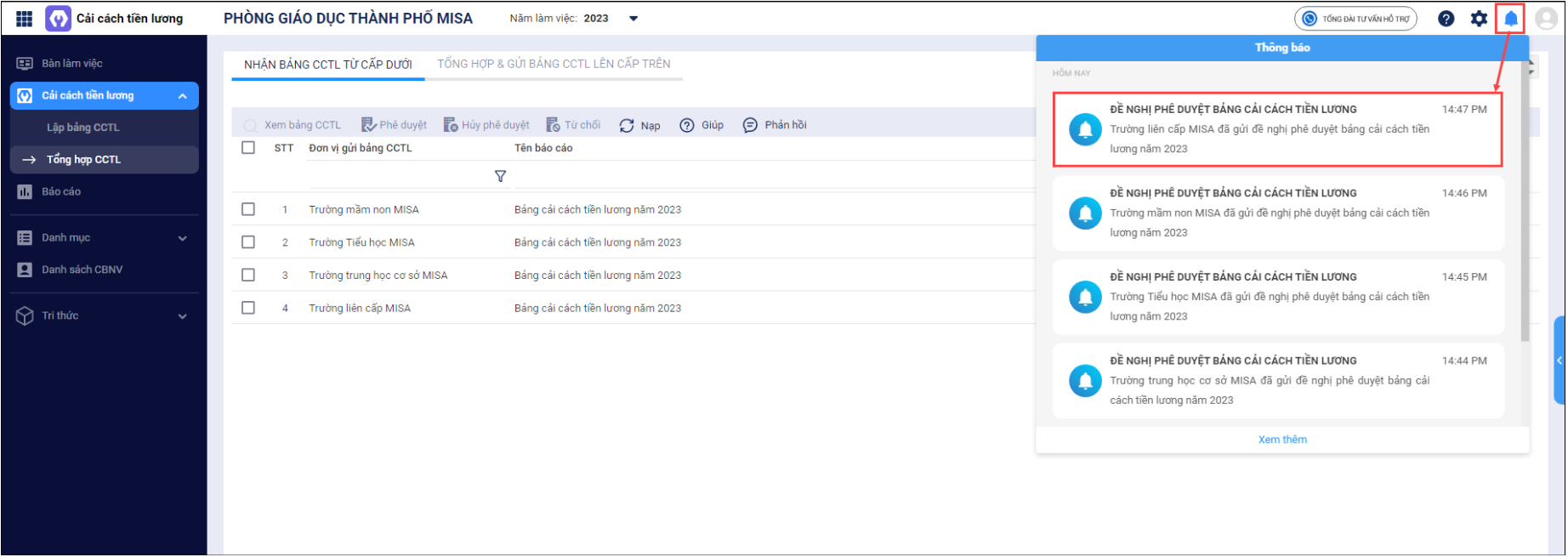Screen dimensions: 1568x557
Task: Select Tổng hợp CCTL in the sidebar
Action: tap(105, 160)
